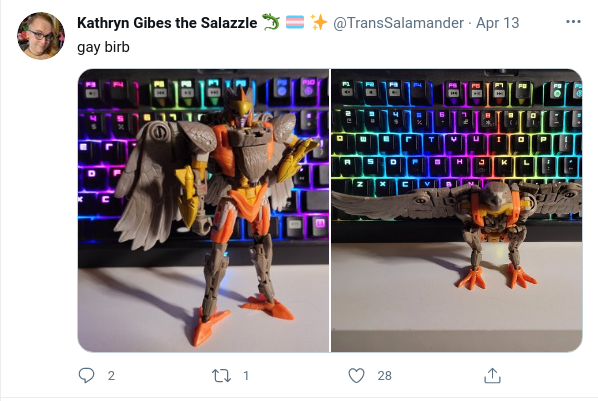The height and width of the screenshot is (401, 598).
Task: Visit the @TransSalamander handle link
Action: (x=398, y=23)
